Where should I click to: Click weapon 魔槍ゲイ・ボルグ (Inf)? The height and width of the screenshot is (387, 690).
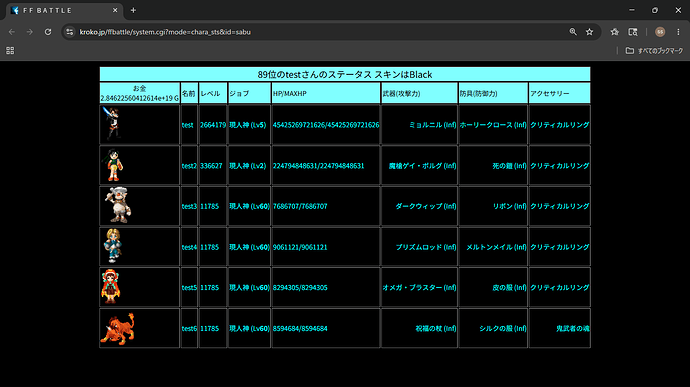point(422,166)
